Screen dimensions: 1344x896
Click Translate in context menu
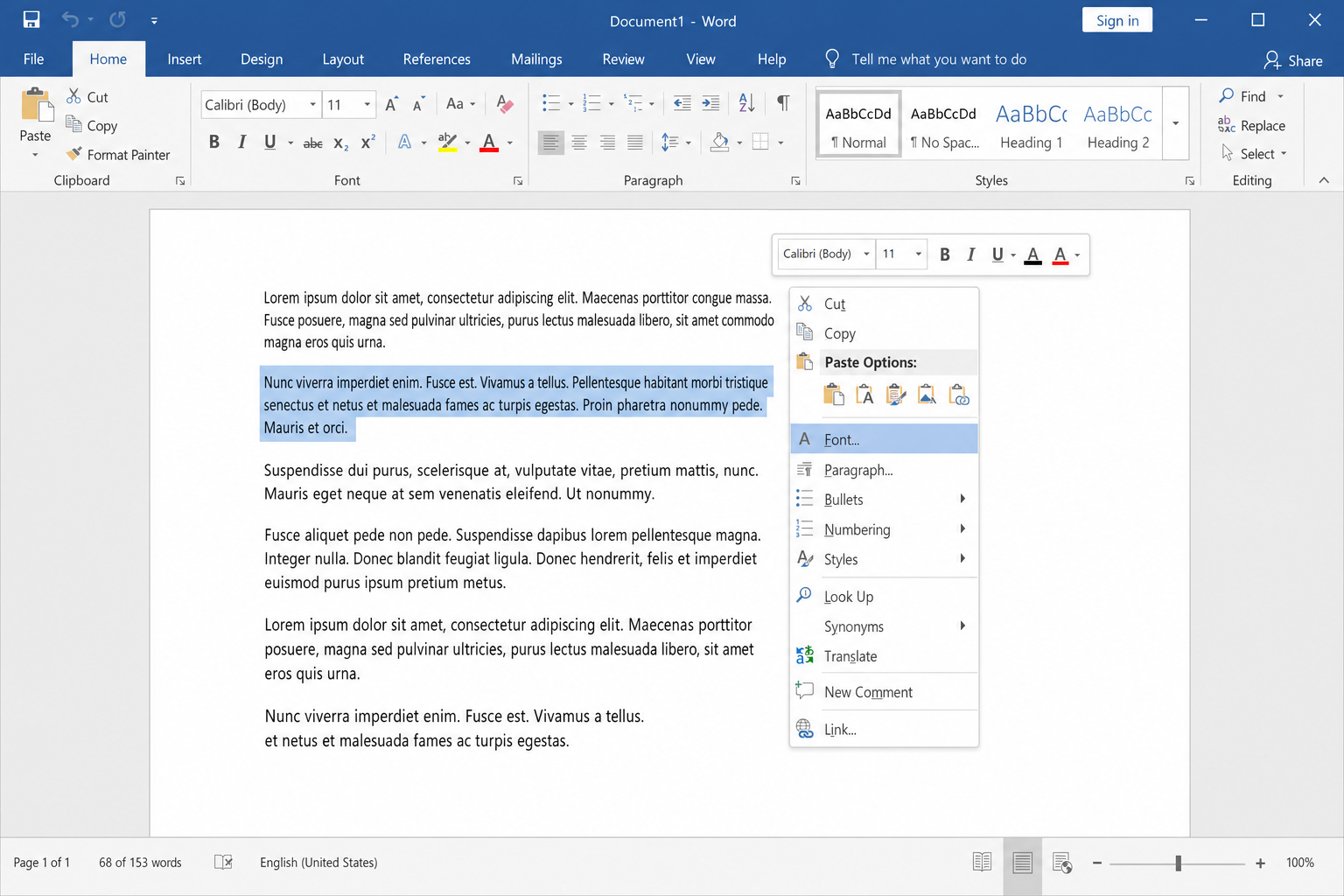(884, 656)
